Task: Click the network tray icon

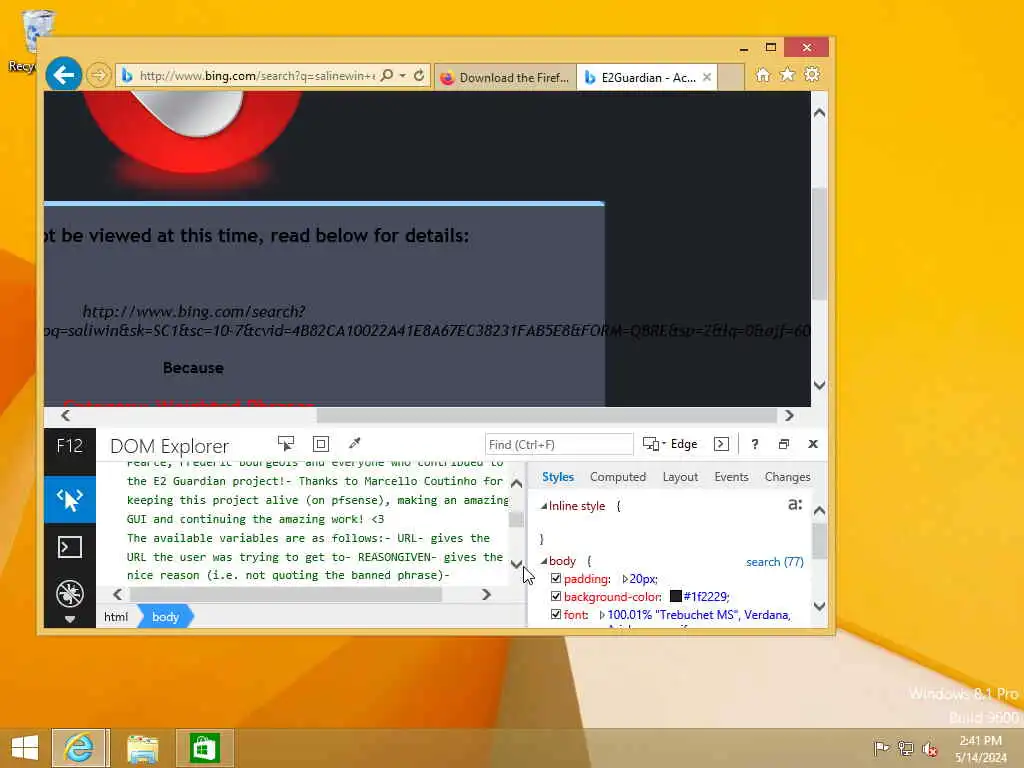Action: click(905, 748)
